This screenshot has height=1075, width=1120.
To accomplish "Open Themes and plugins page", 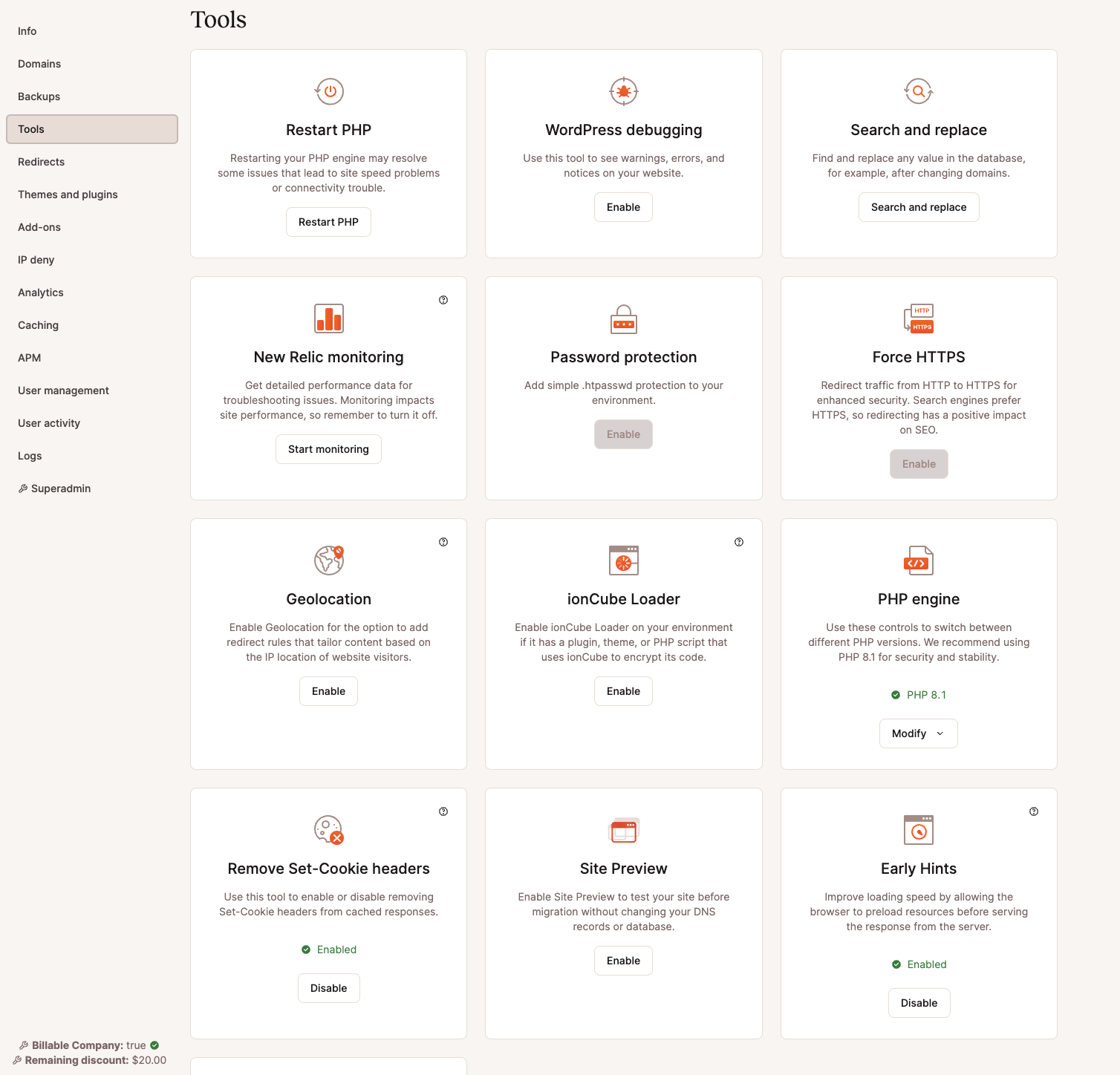I will click(x=92, y=195).
